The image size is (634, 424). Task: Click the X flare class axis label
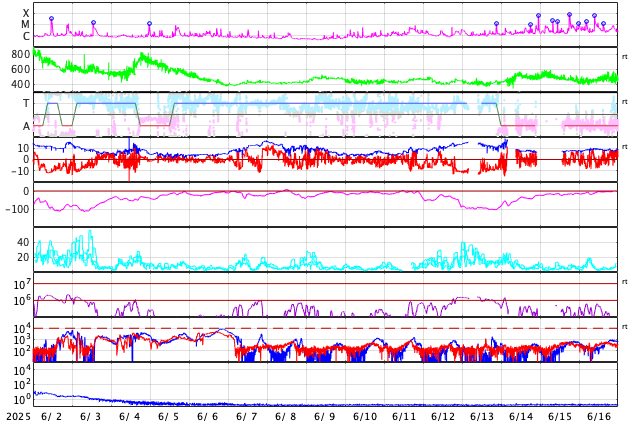point(26,13)
